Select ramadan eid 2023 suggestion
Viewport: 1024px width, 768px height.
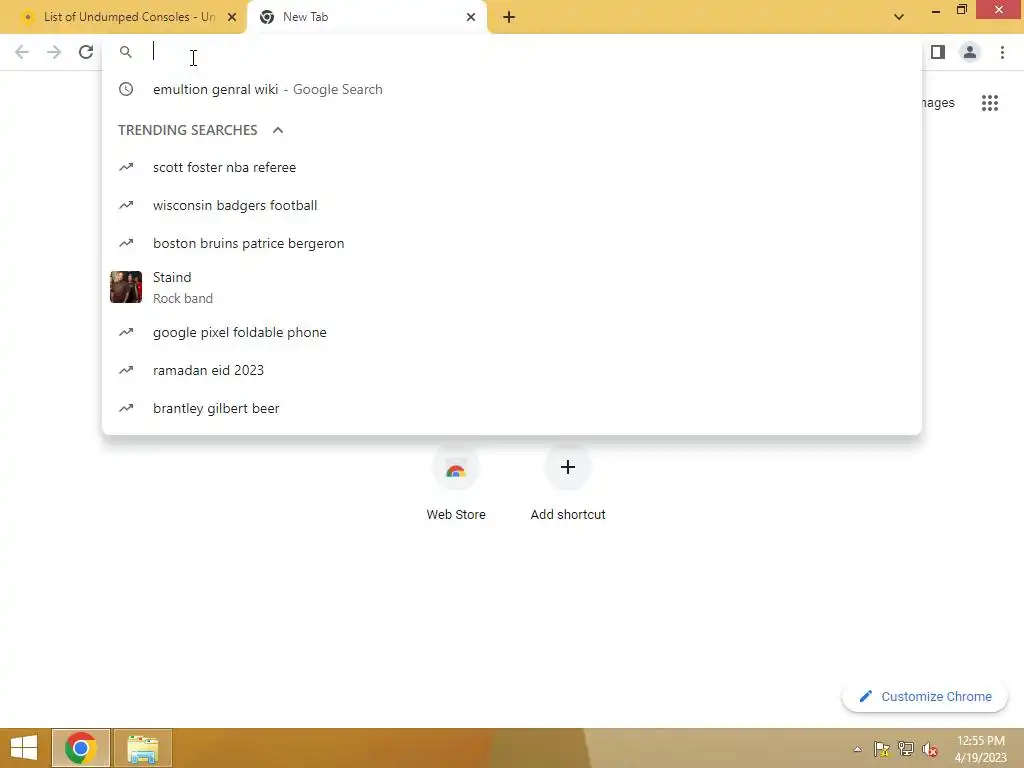[x=512, y=370]
